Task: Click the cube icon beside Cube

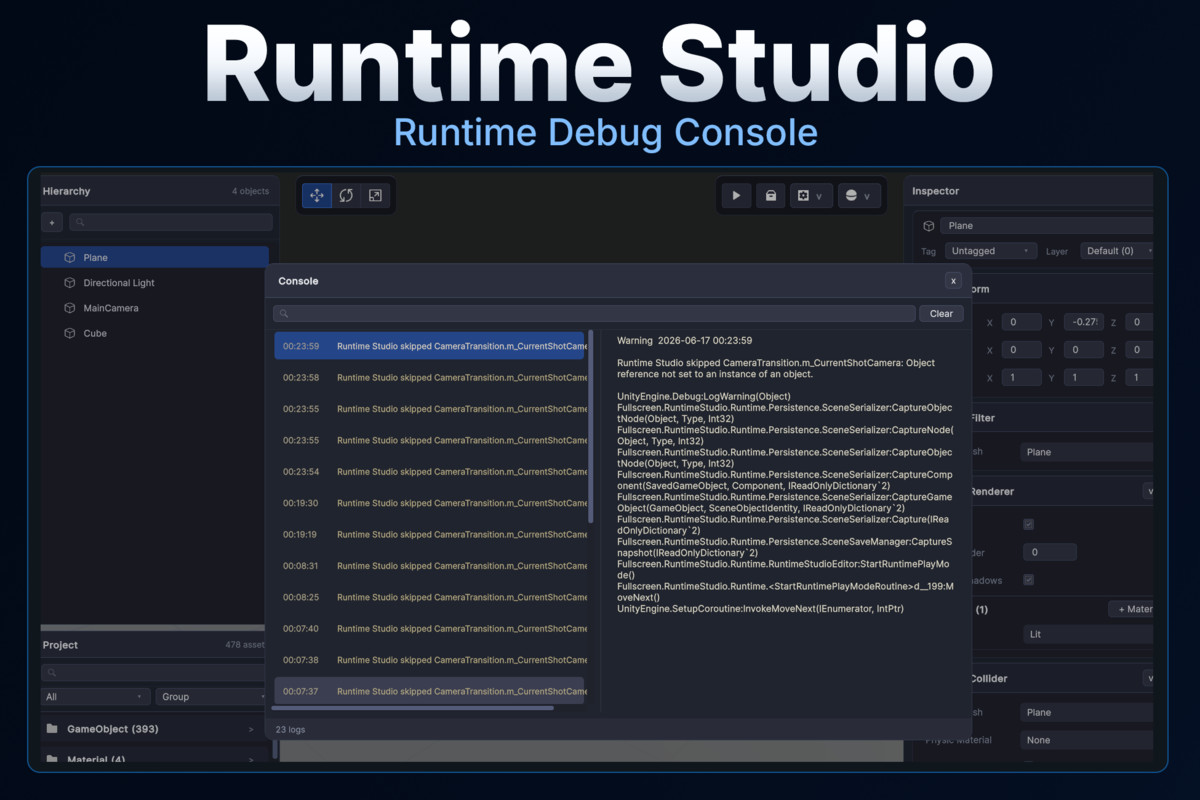Action: pos(70,333)
